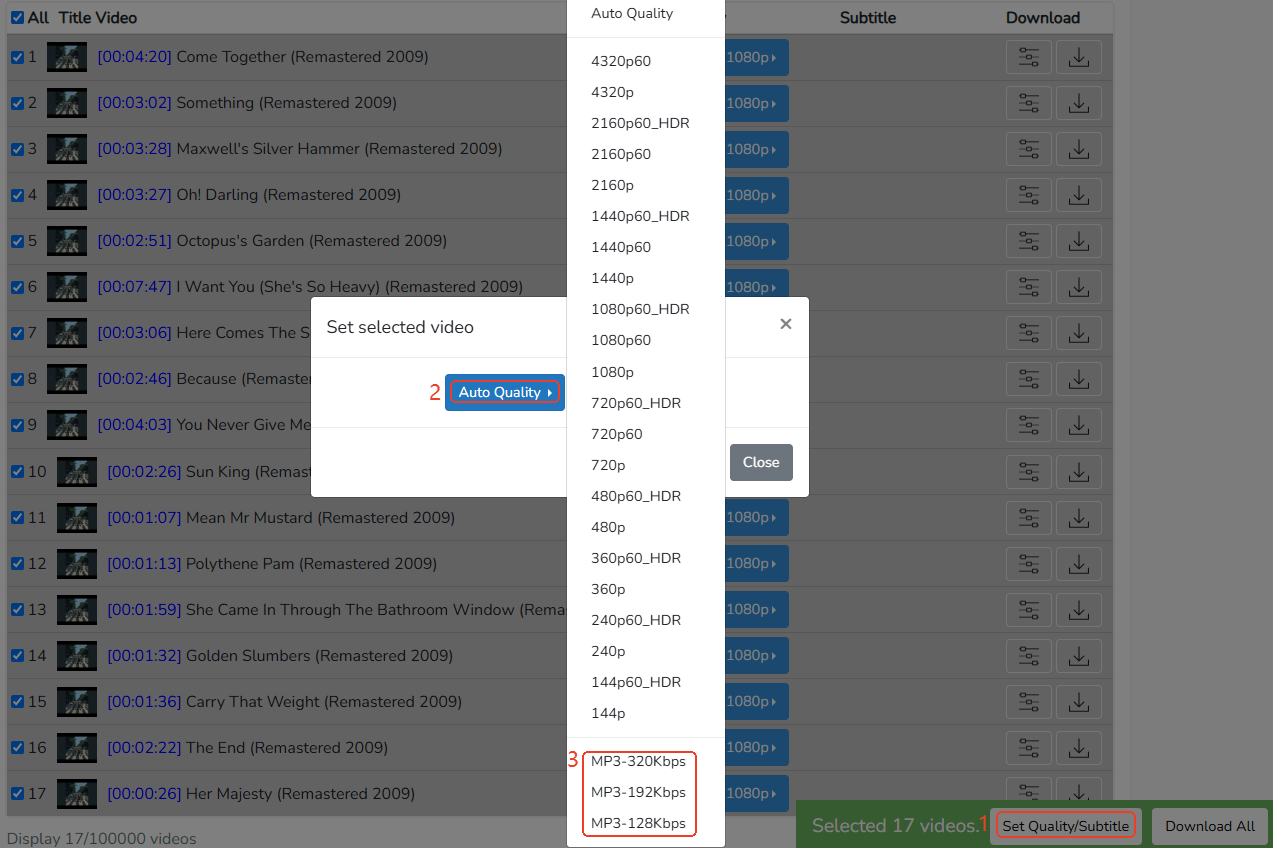This screenshot has height=848, width=1273.
Task: Click the download icon for Come Together
Action: pyautogui.click(x=1078, y=57)
